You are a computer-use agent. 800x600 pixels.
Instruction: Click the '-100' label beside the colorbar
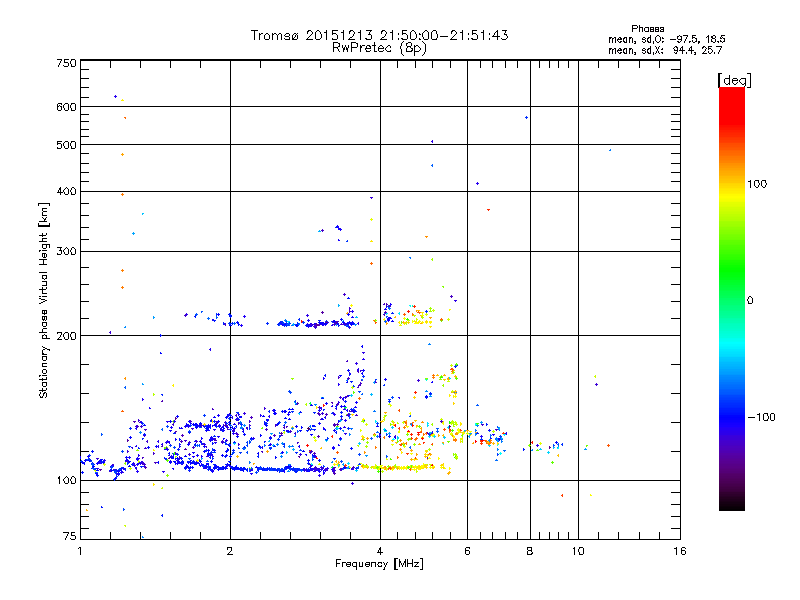tap(761, 417)
